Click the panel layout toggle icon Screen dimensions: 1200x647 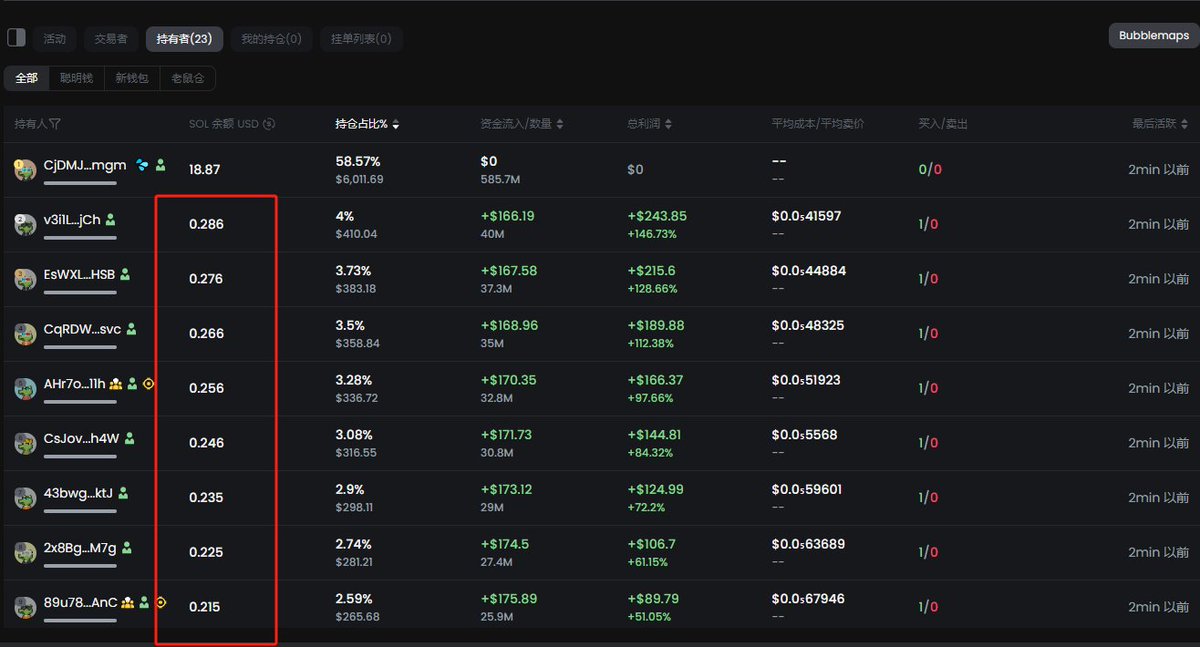coord(16,38)
